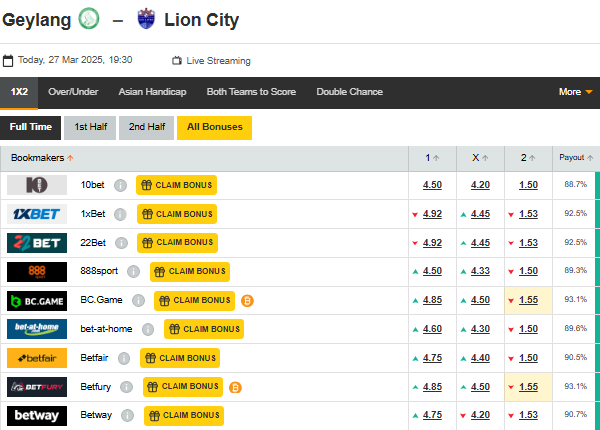Click the BetFury bookmaker logo

point(37,387)
